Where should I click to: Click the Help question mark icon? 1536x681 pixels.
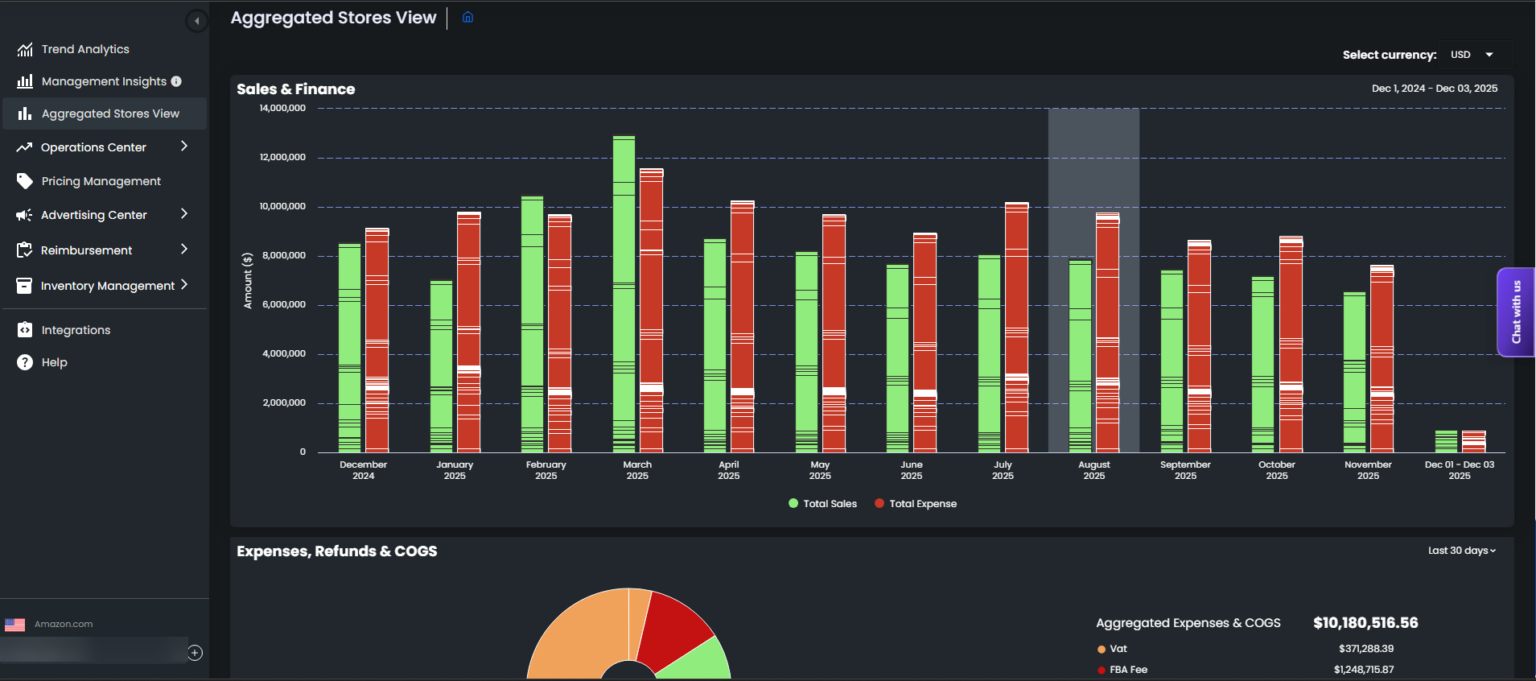pos(25,362)
